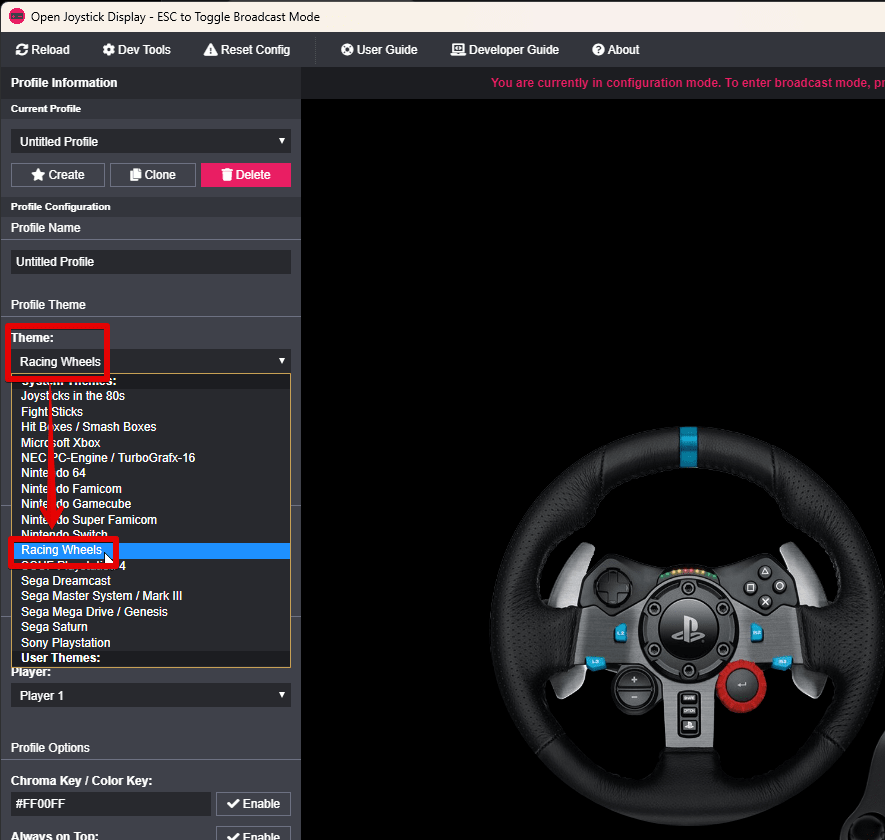Click the blue L3 button on the wheel
Screen dimensions: 885x840
tap(595, 662)
